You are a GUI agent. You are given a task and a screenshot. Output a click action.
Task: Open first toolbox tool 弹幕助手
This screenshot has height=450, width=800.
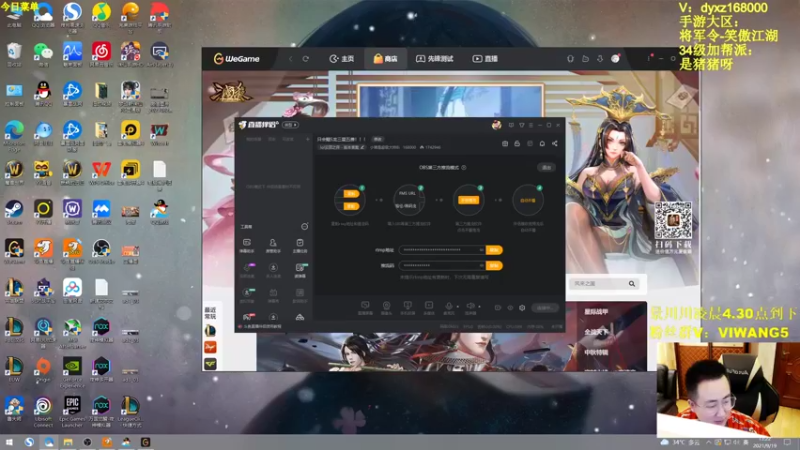(246, 245)
